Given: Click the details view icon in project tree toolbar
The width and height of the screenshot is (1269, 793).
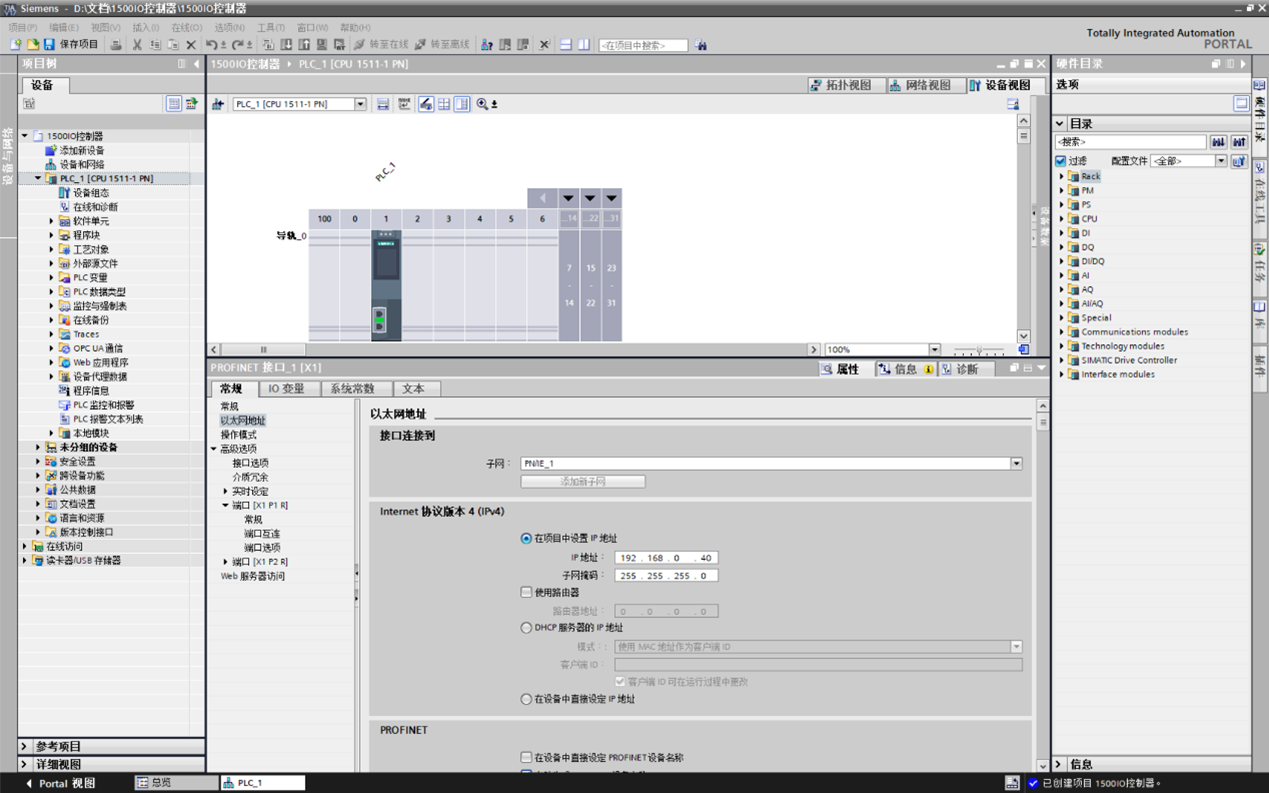Looking at the screenshot, I should 174,104.
